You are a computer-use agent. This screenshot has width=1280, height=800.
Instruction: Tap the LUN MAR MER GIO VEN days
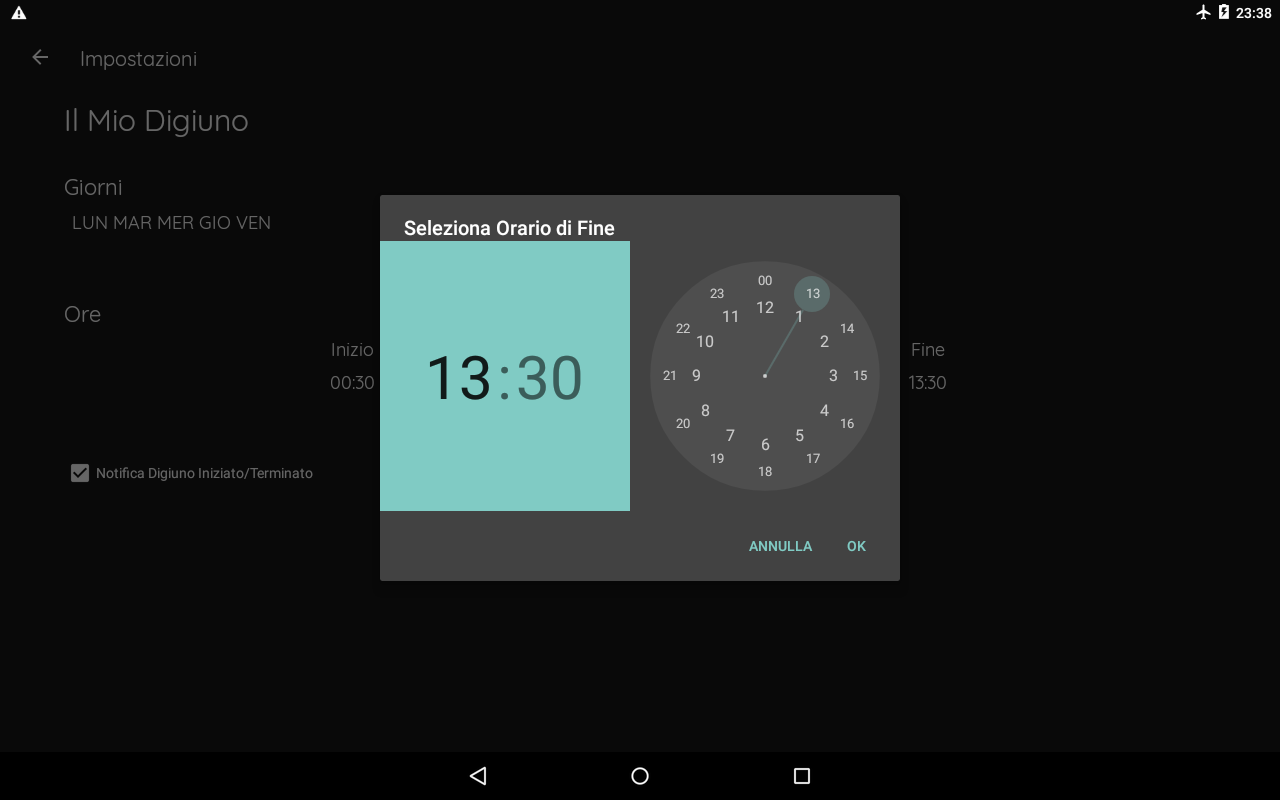171,223
